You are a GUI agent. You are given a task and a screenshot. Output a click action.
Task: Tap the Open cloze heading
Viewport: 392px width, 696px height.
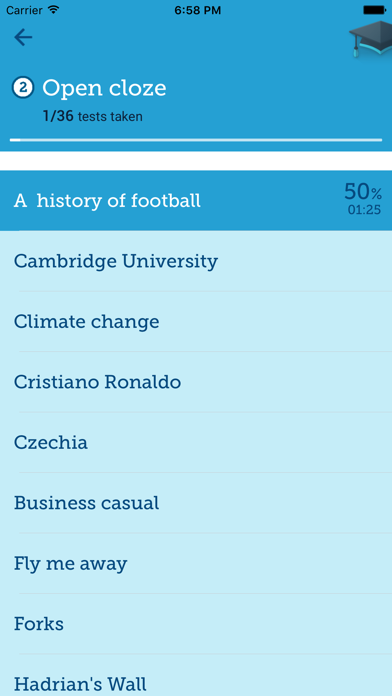click(x=104, y=88)
